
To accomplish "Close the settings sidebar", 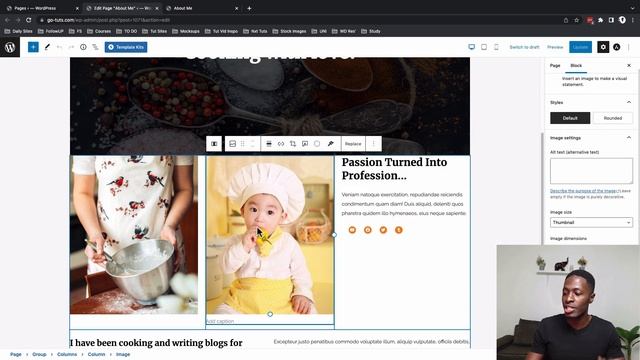I will pyautogui.click(x=629, y=65).
